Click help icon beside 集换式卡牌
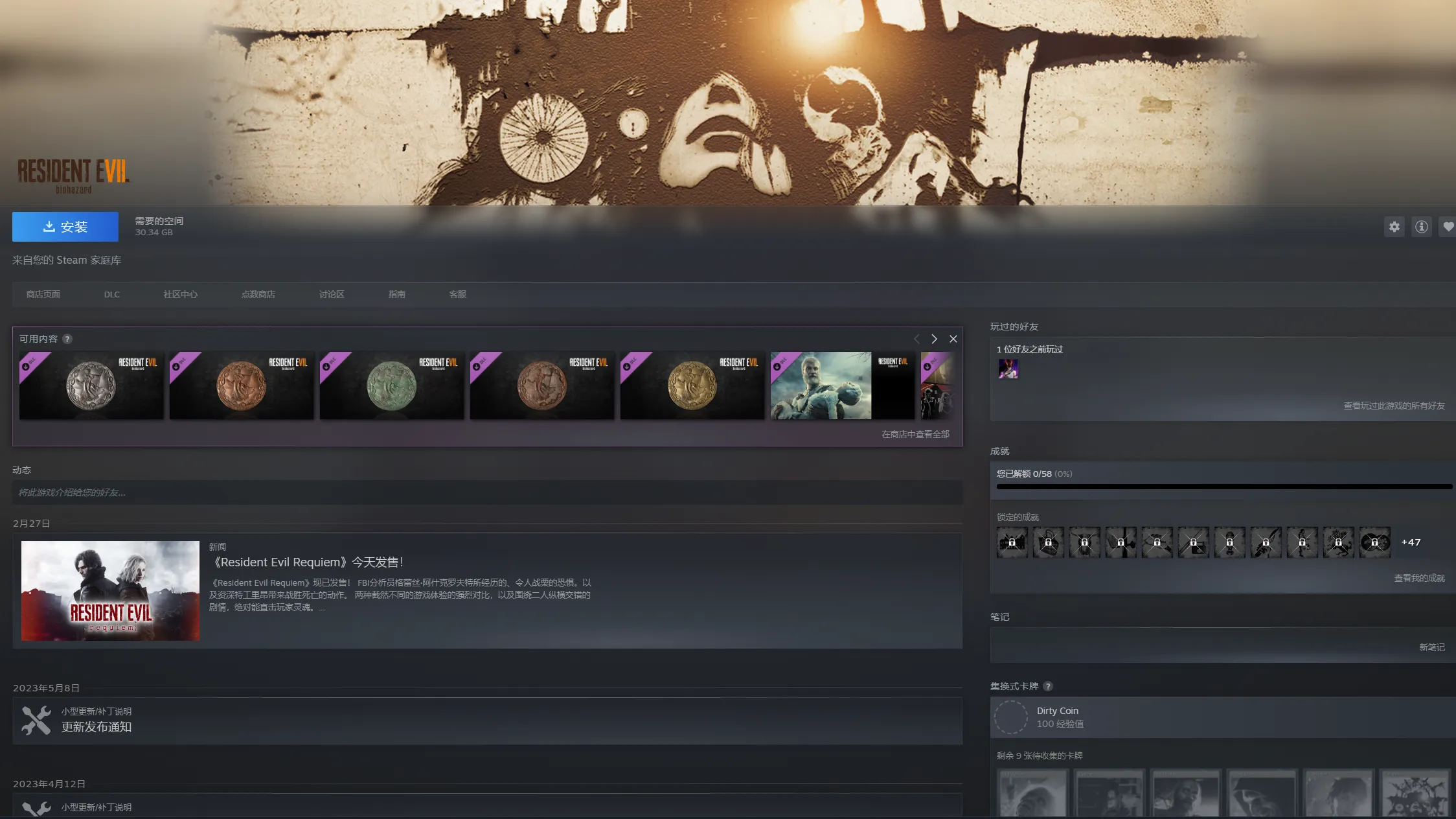This screenshot has width=1456, height=819. 1048,686
